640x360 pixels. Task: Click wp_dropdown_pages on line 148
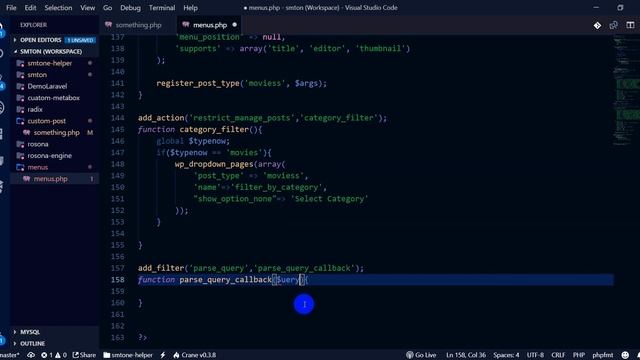[x=214, y=164]
